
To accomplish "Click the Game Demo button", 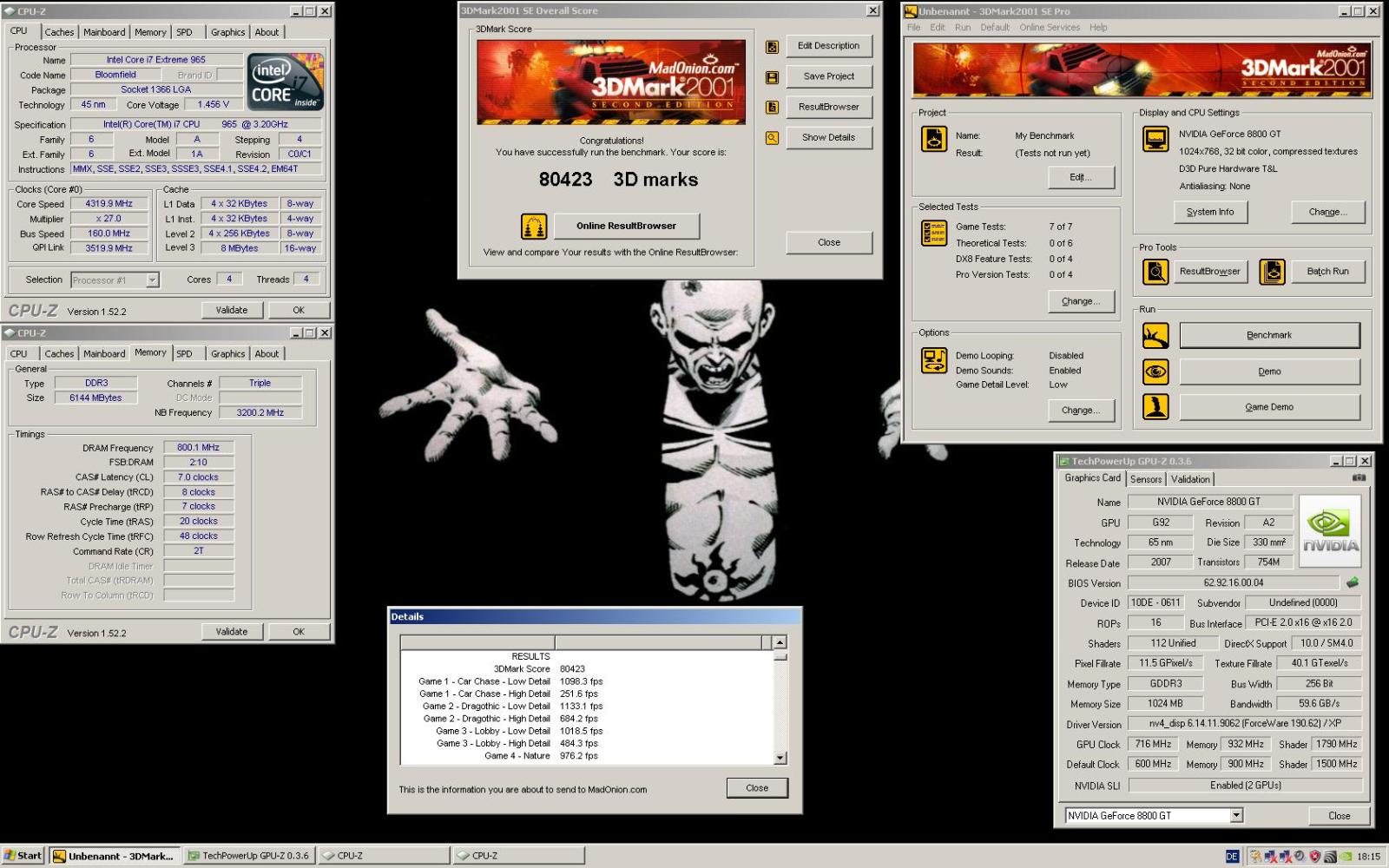I will click(x=1269, y=407).
